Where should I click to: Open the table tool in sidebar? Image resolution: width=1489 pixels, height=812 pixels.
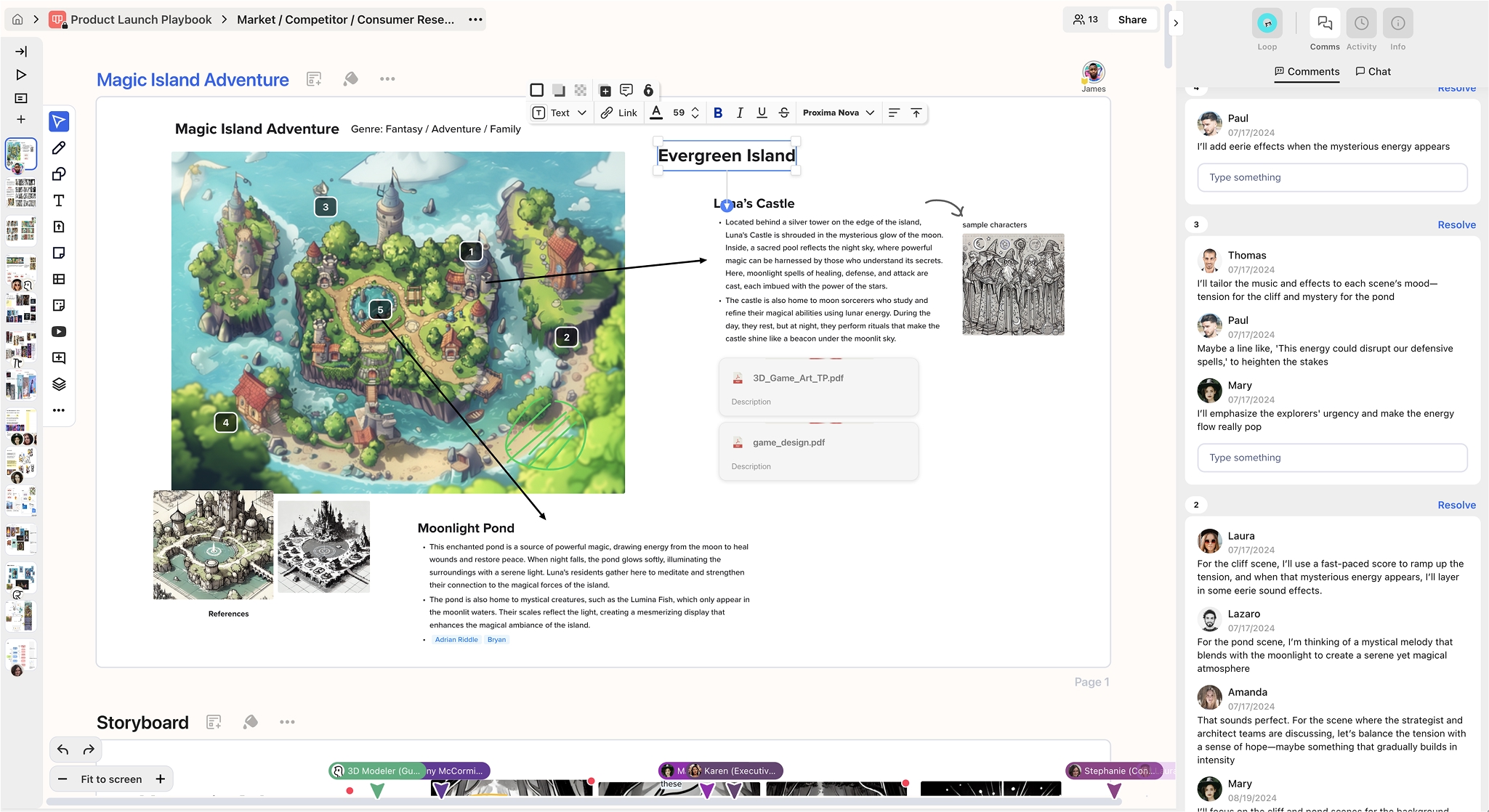click(x=59, y=279)
